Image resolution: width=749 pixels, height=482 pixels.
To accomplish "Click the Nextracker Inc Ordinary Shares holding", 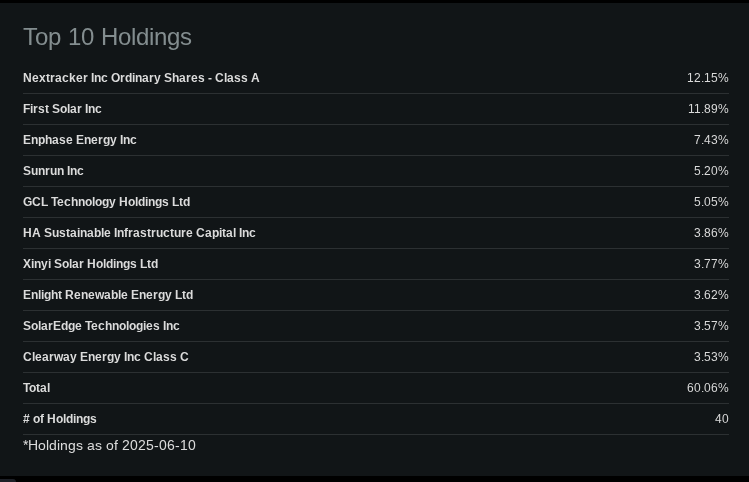I will tap(141, 78).
